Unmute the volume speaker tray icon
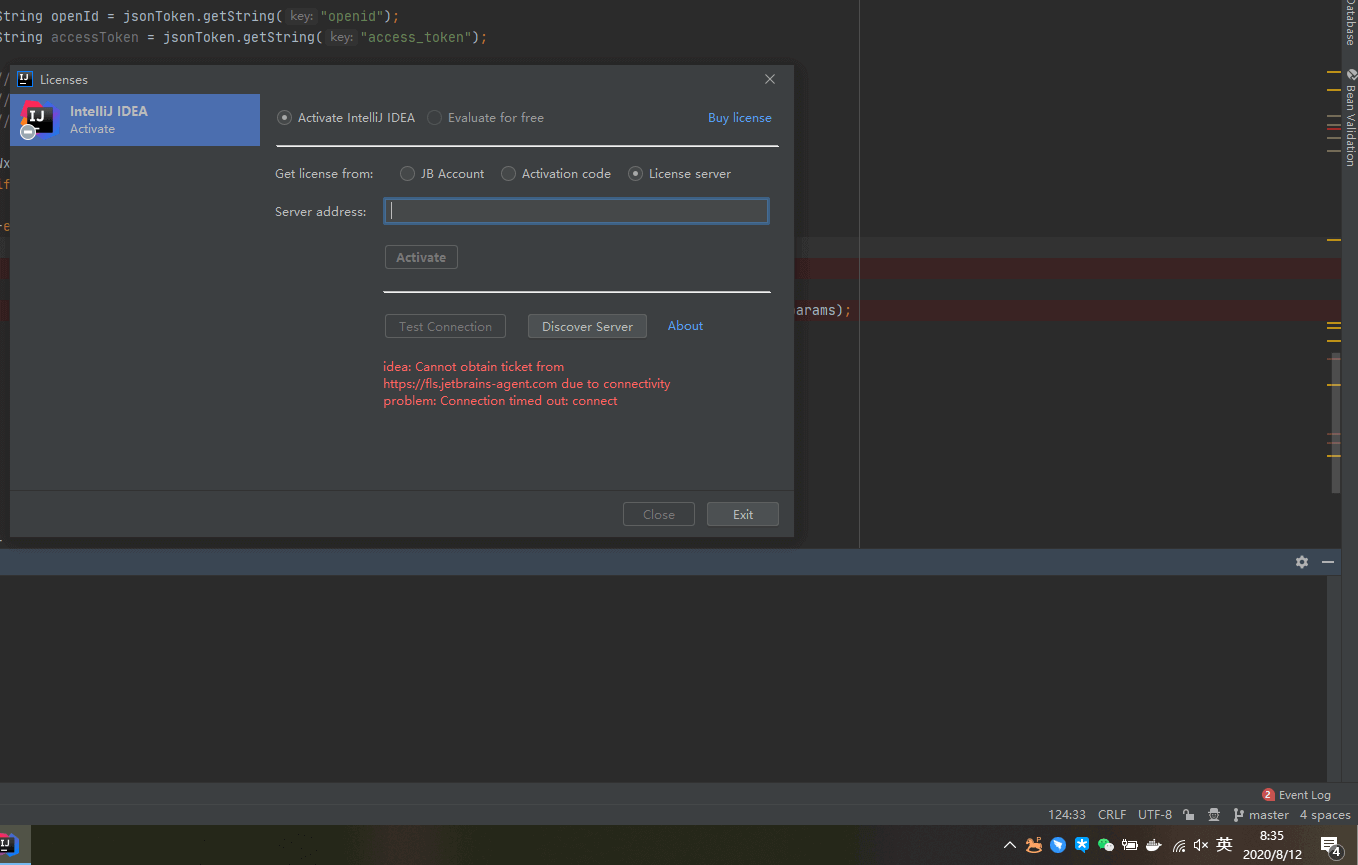 1201,845
